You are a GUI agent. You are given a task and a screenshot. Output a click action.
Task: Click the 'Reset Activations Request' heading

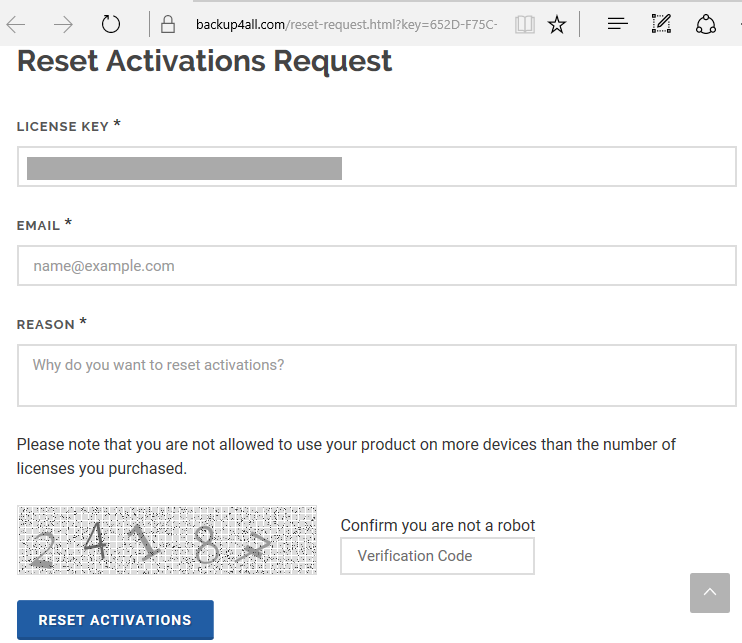point(204,61)
